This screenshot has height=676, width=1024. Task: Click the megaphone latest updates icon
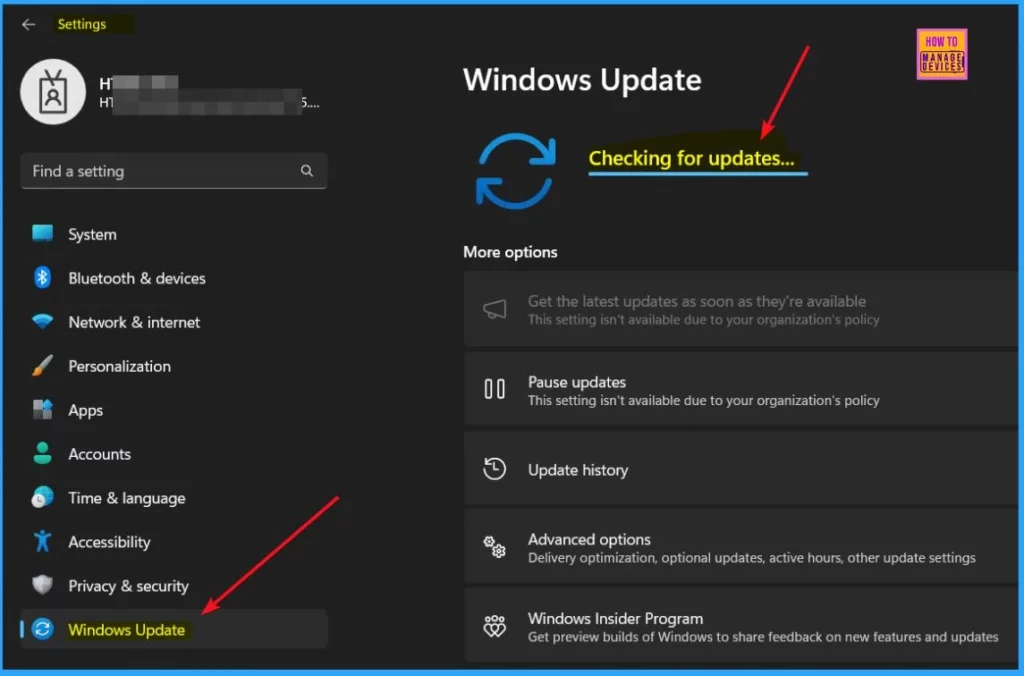[494, 309]
